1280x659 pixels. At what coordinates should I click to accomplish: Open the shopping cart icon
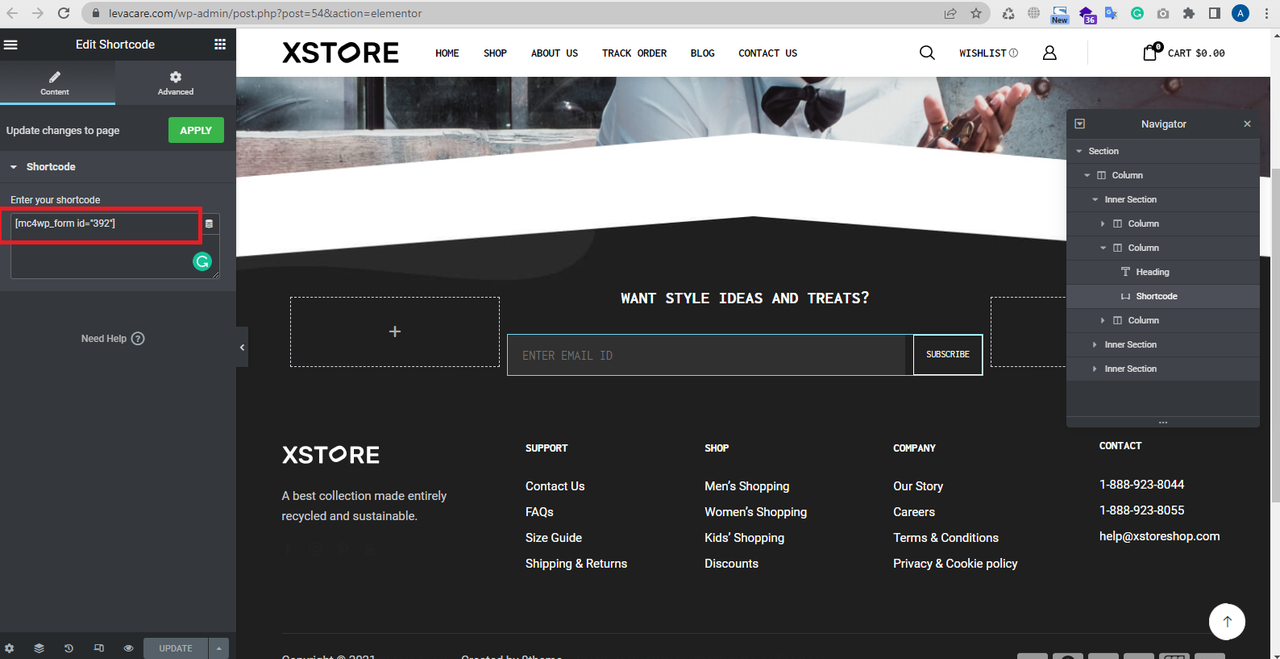pyautogui.click(x=1150, y=52)
